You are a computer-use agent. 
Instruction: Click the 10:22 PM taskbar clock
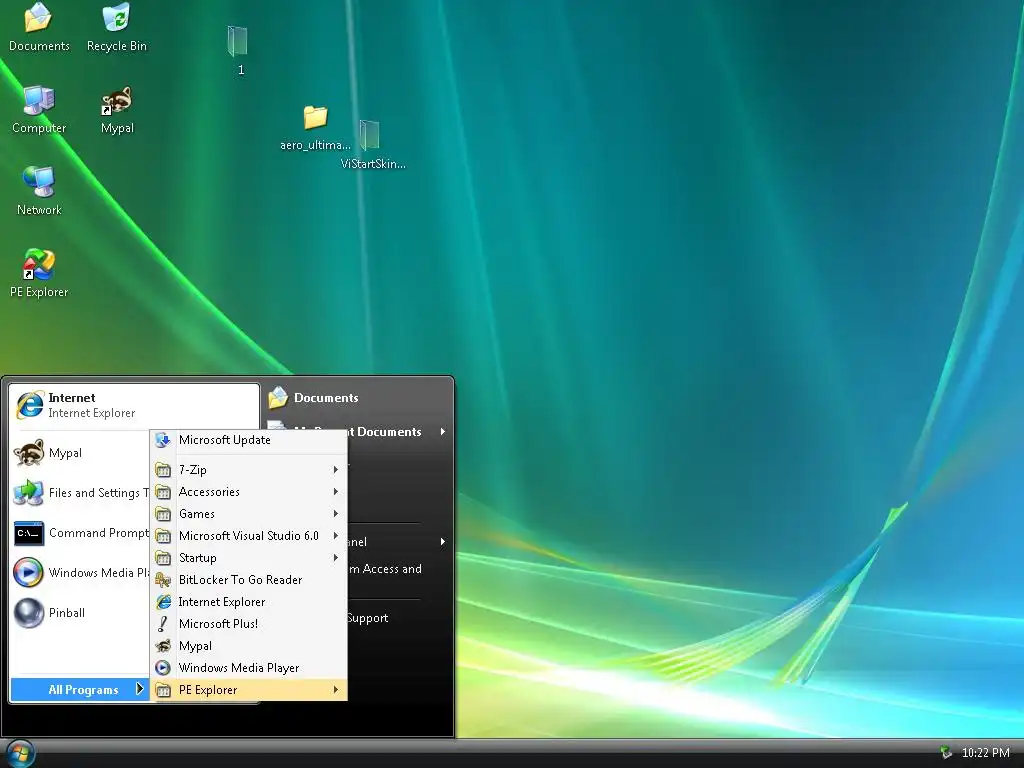click(x=985, y=753)
